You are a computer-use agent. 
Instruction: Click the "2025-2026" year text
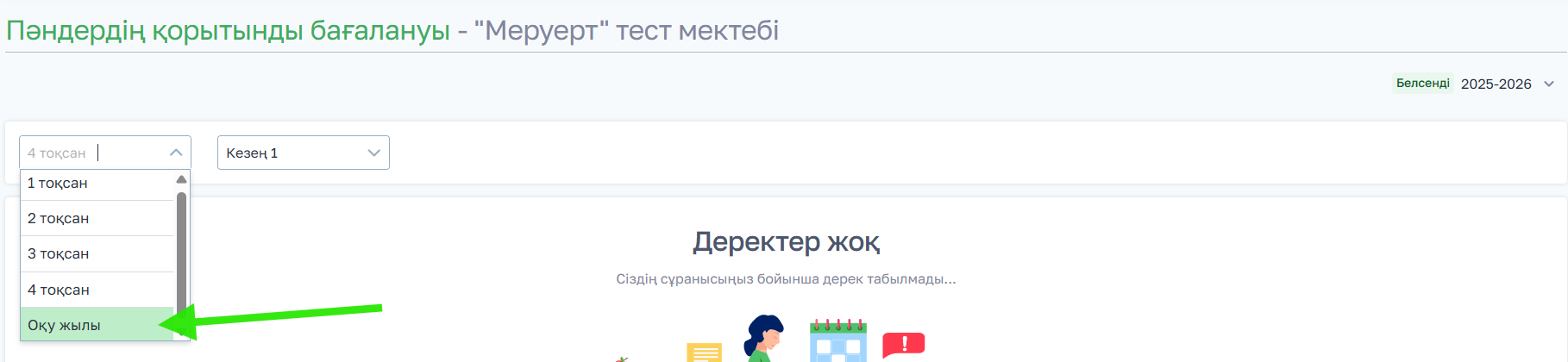1496,84
